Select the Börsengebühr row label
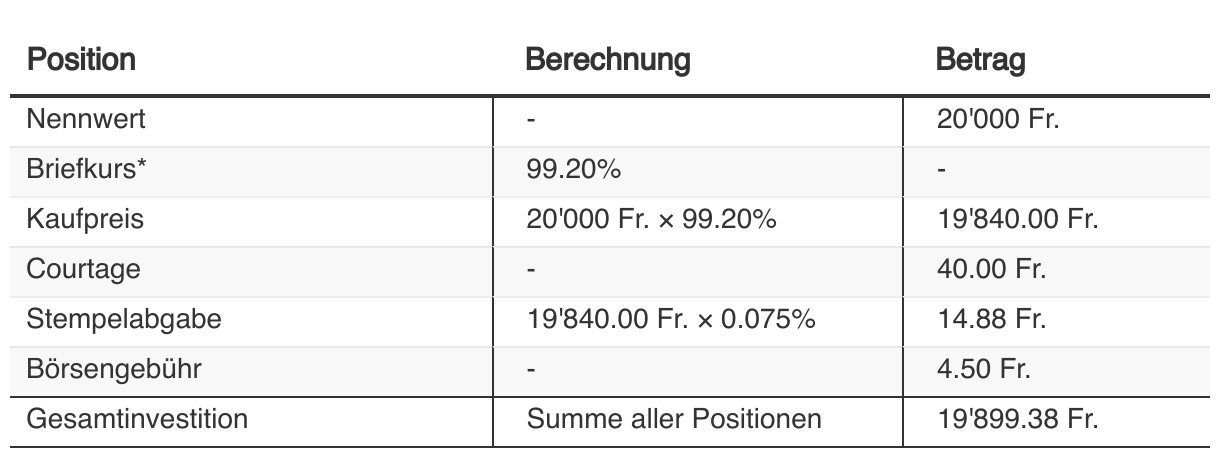 click(114, 370)
